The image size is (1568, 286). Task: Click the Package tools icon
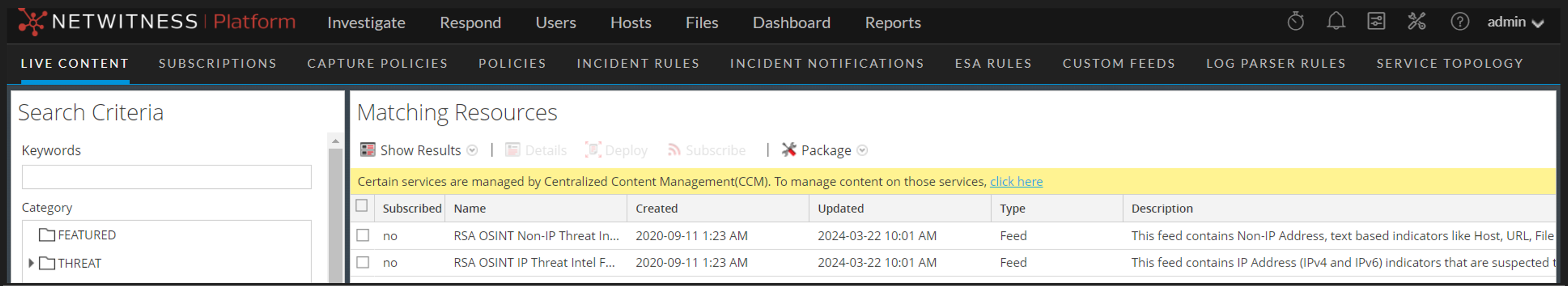point(789,150)
